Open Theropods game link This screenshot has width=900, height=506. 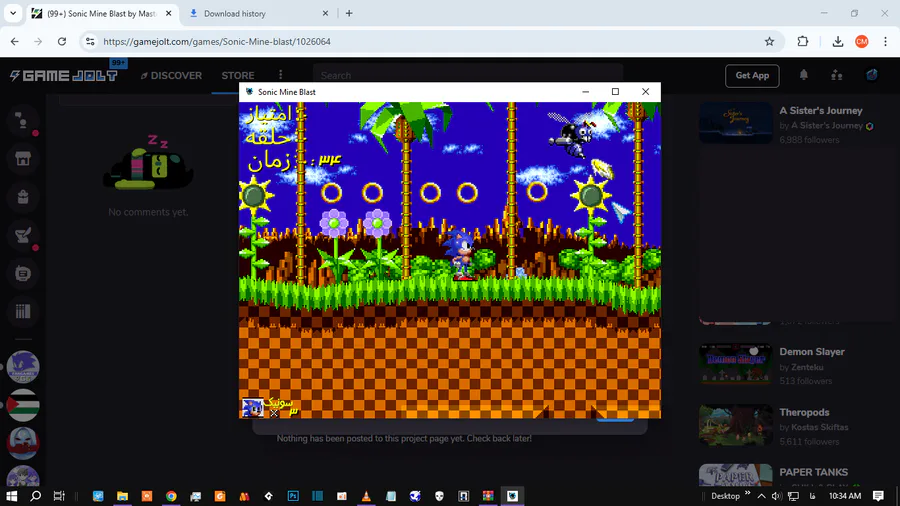[804, 412]
